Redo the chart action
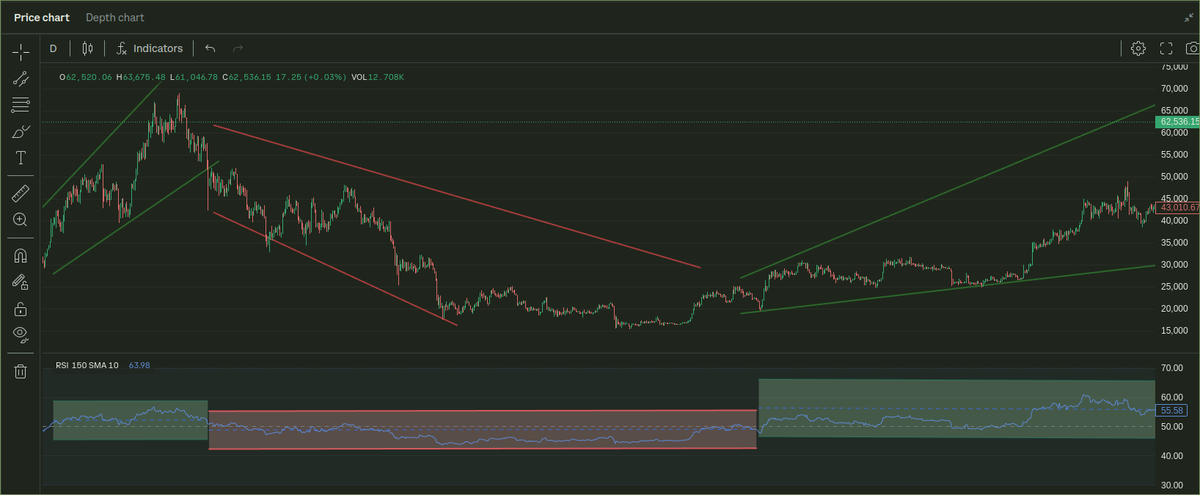 click(x=238, y=48)
